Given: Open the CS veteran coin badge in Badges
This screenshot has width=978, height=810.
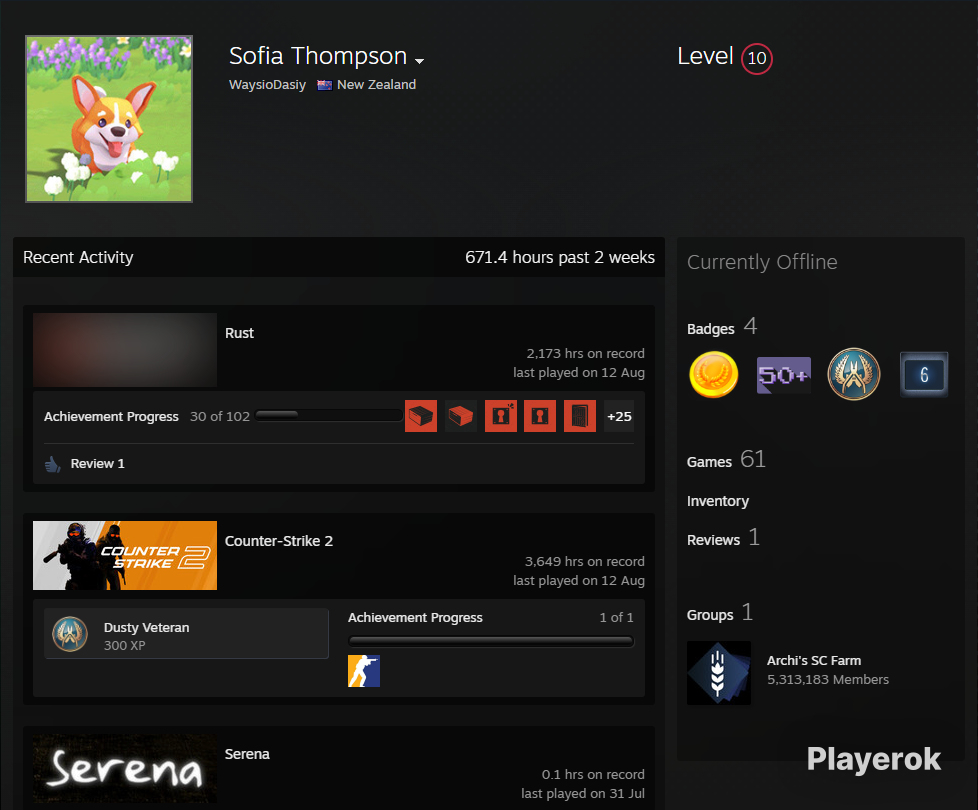Looking at the screenshot, I should pyautogui.click(x=854, y=374).
